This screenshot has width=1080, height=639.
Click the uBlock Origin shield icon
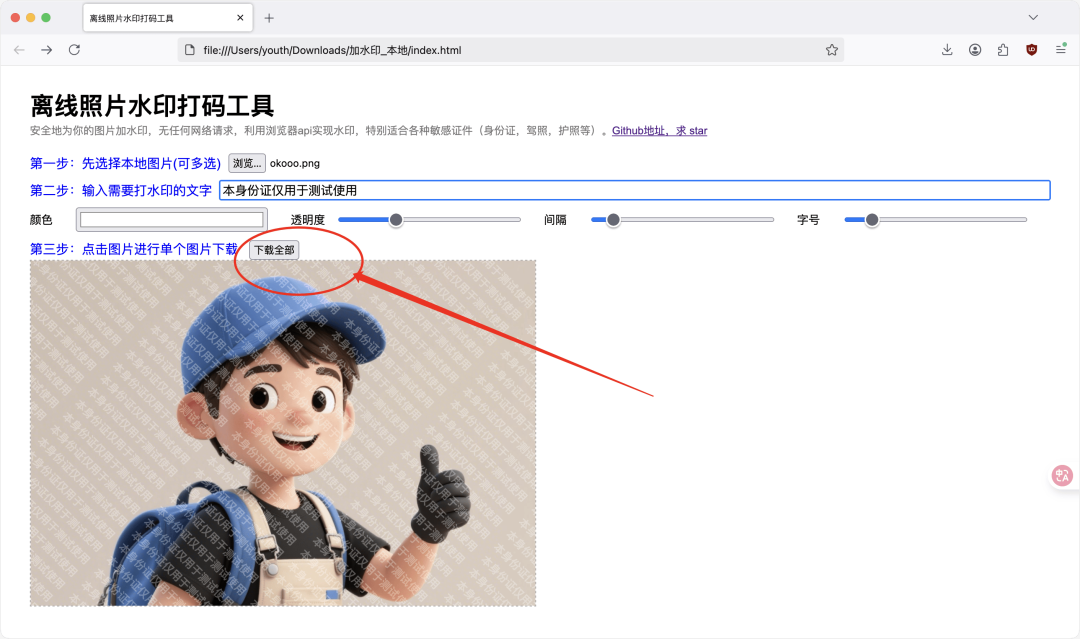point(1031,48)
